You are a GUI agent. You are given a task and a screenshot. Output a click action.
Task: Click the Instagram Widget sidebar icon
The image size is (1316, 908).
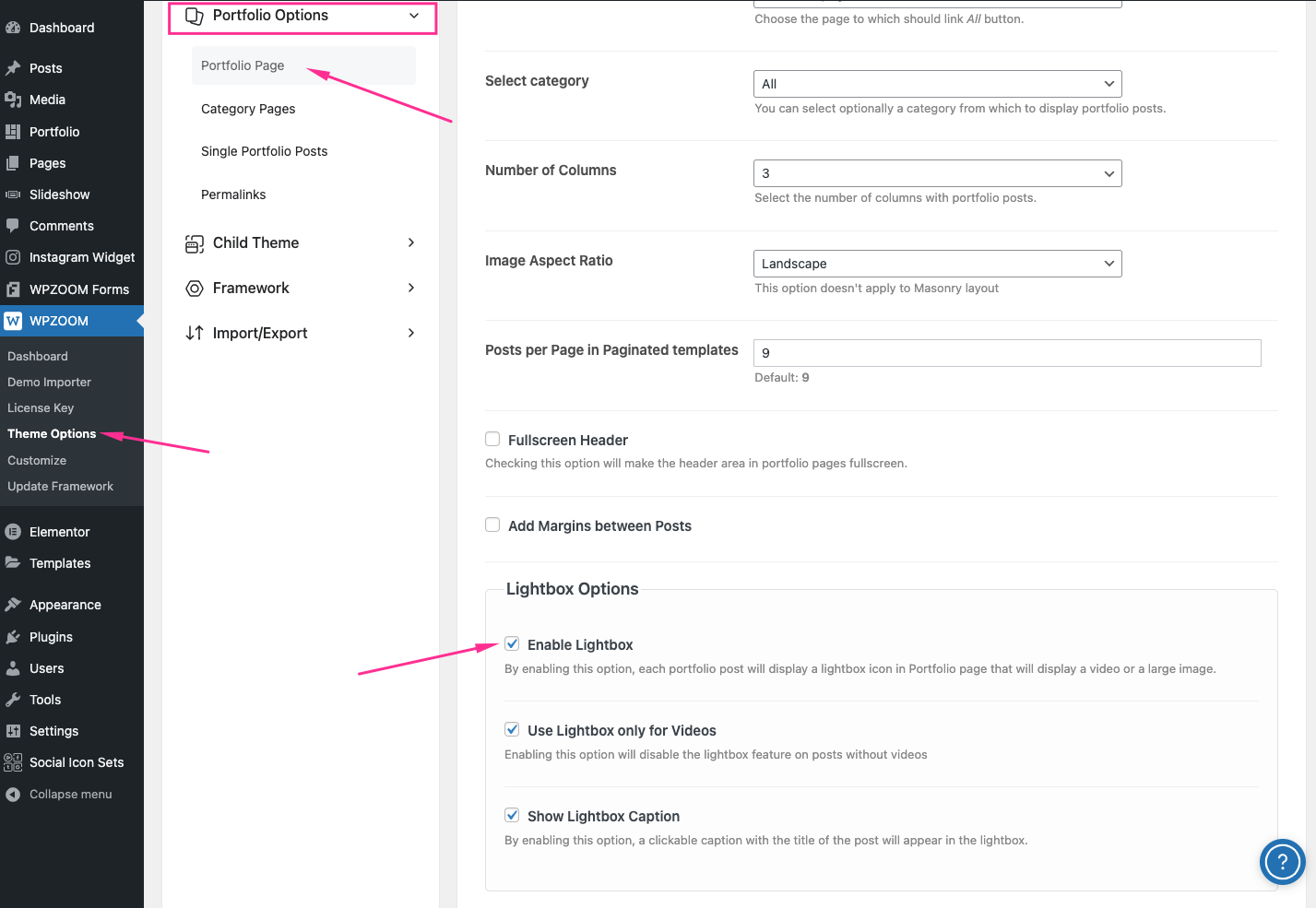point(13,257)
